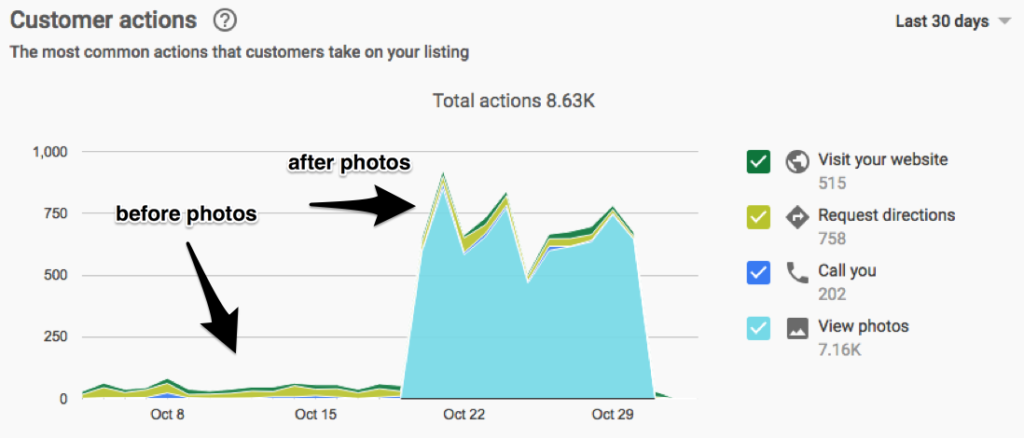Click the Call you legend label
Viewport: 1024px width, 438px height.
click(846, 270)
